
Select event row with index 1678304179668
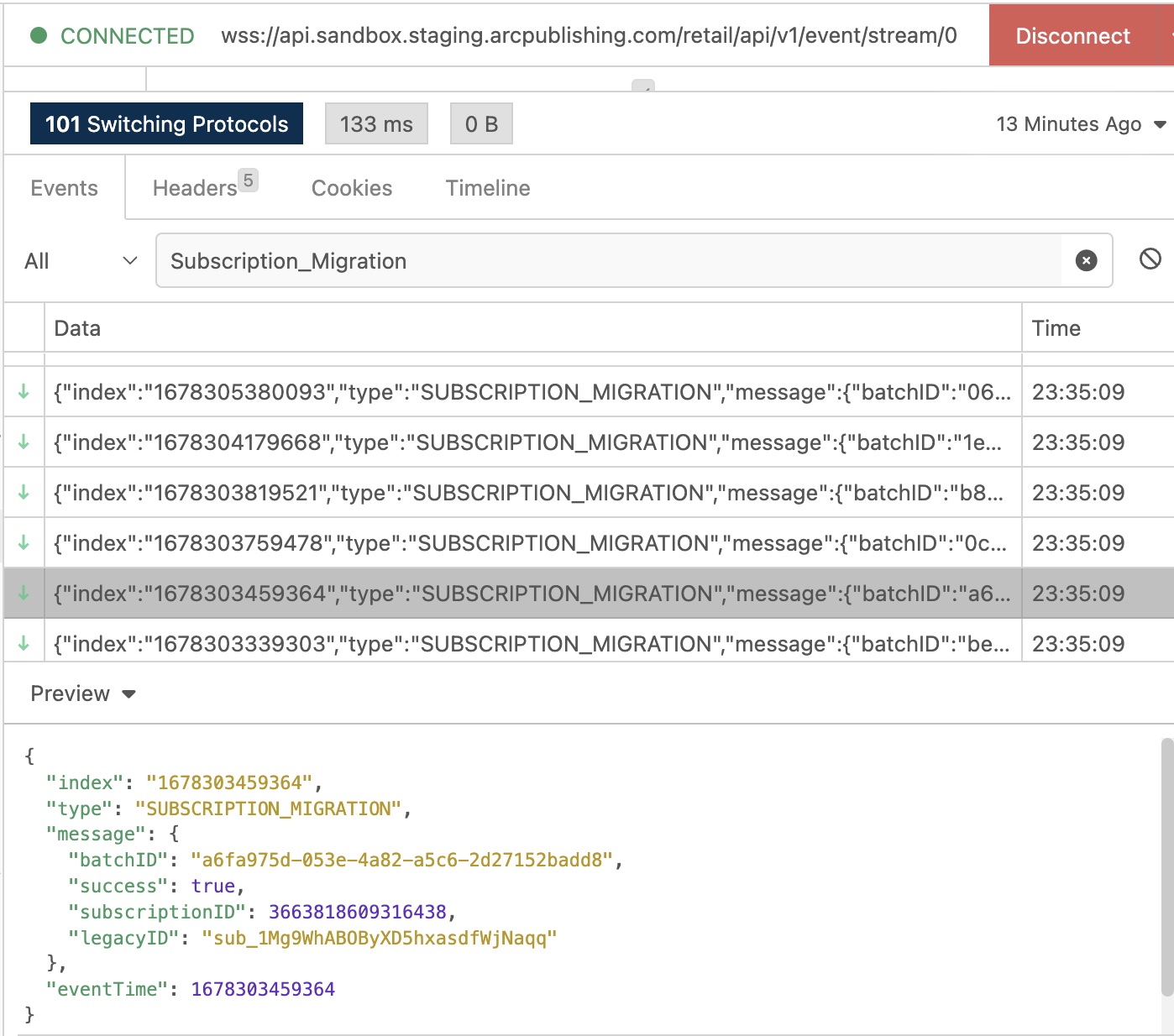[589, 442]
